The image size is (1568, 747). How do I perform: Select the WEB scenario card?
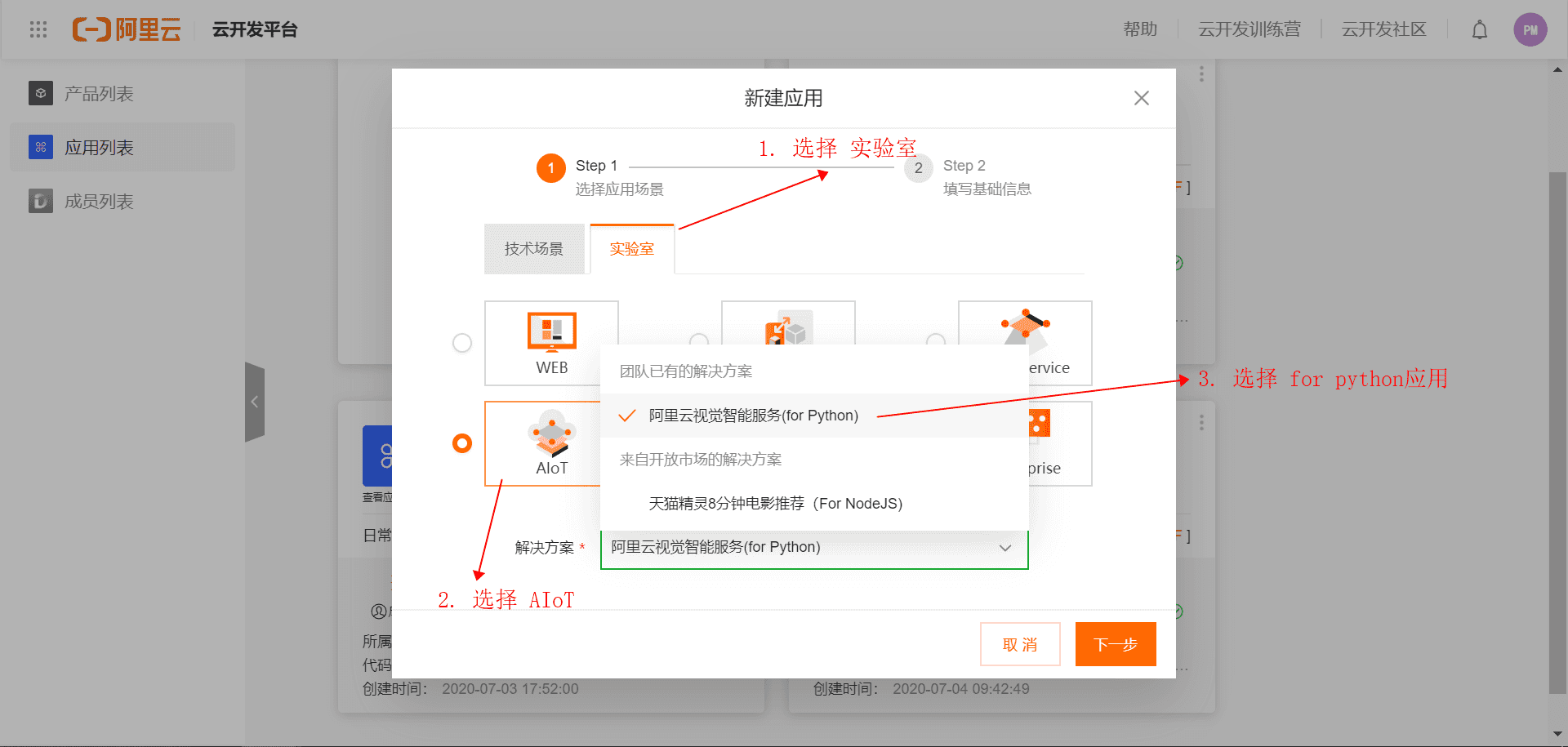point(551,343)
